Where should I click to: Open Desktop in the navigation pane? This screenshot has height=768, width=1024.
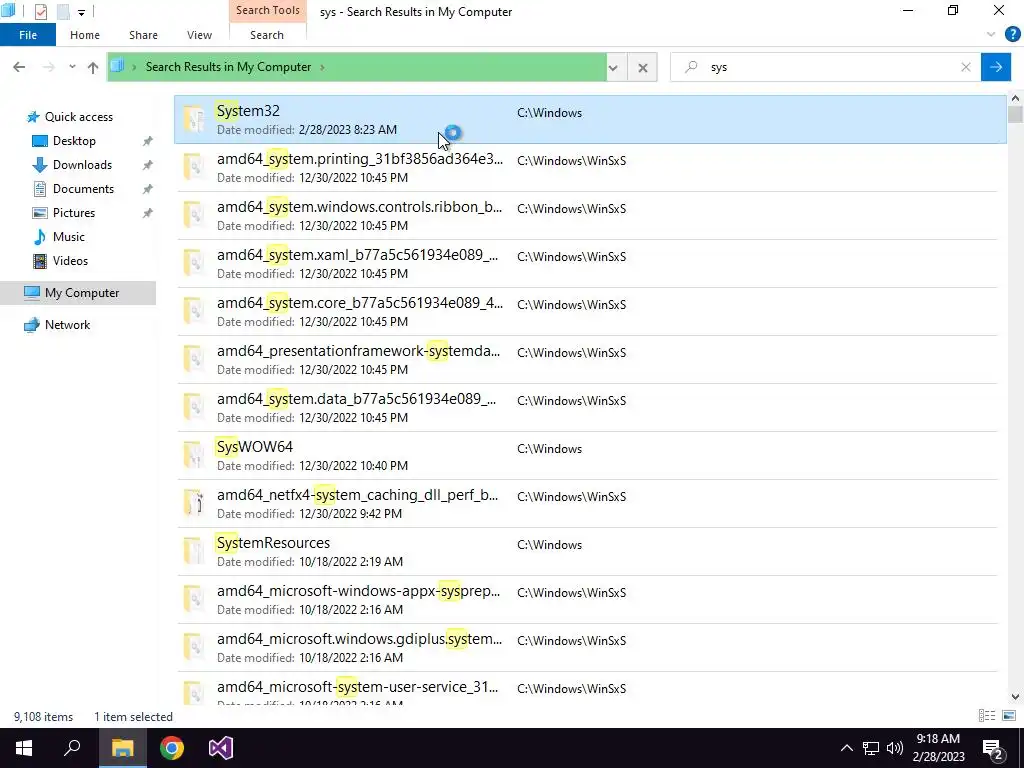pos(74,141)
